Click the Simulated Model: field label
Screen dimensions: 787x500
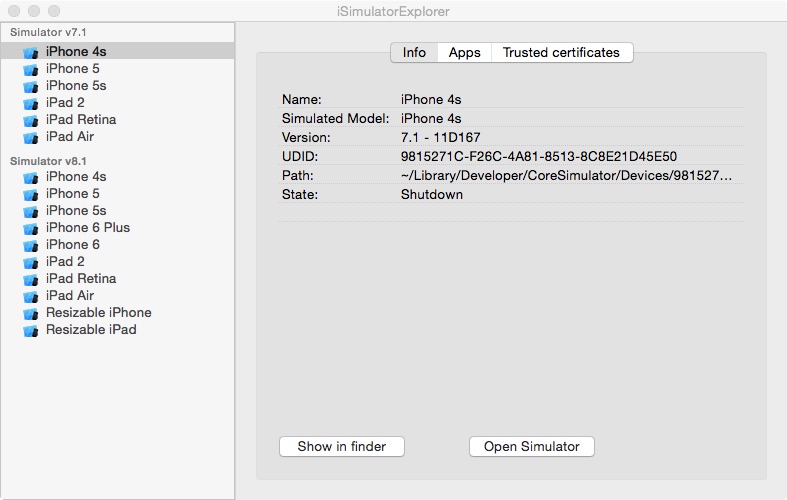335,118
